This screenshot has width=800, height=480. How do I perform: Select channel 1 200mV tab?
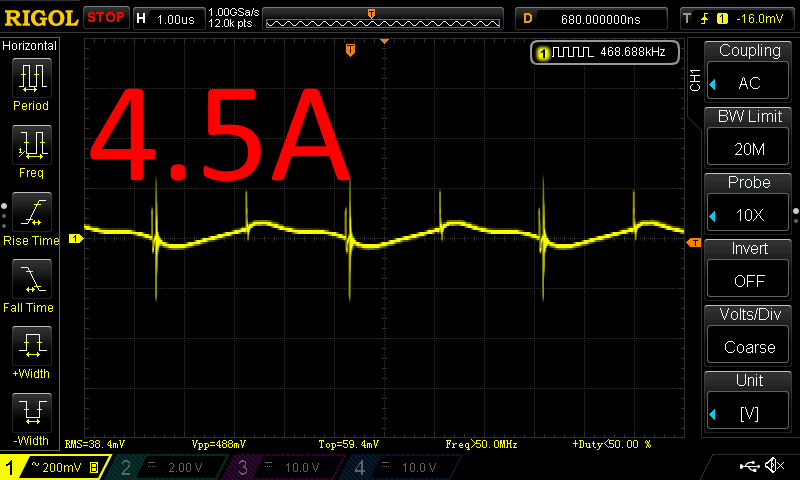54,467
